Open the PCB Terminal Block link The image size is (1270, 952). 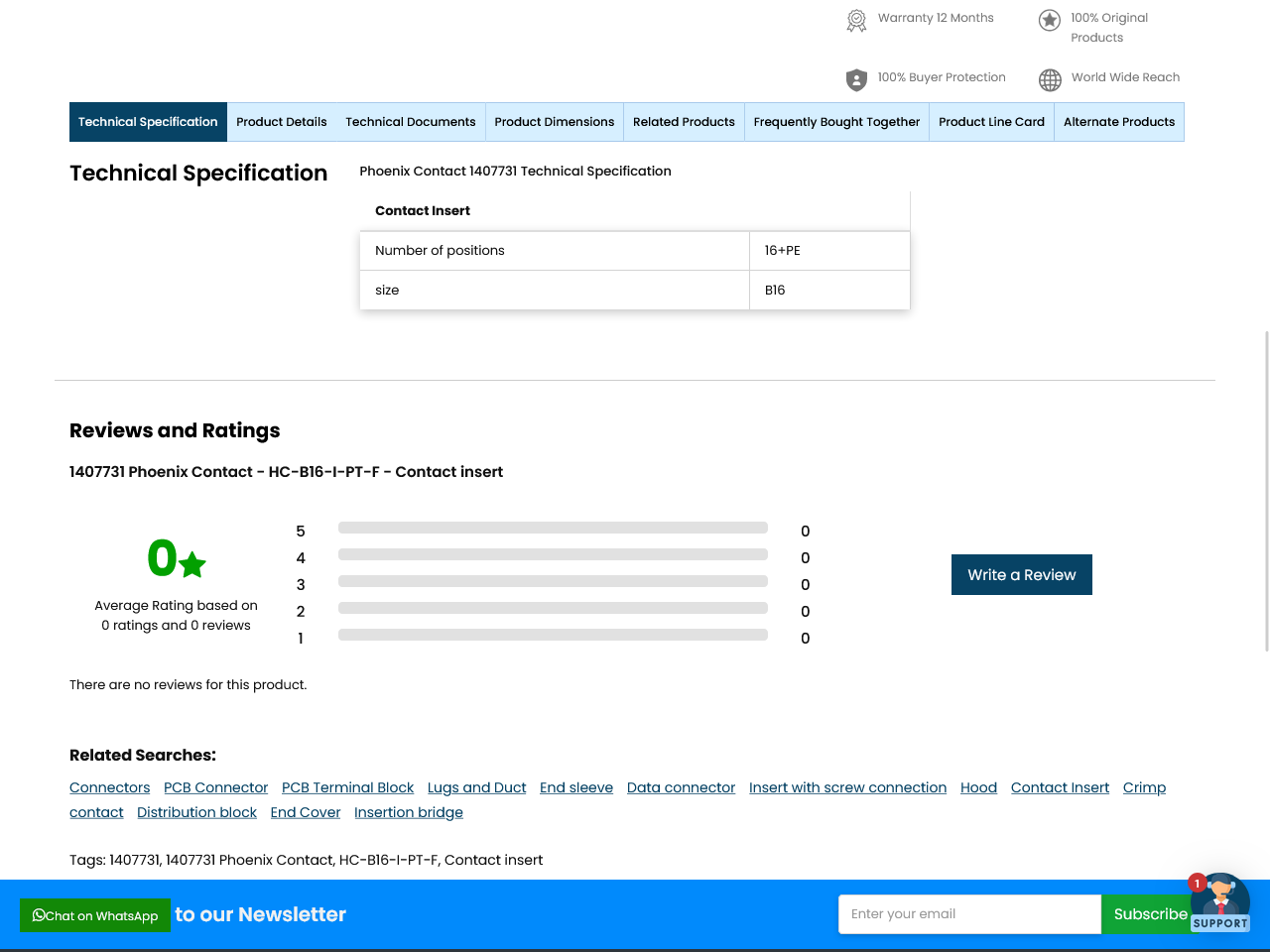tap(347, 787)
